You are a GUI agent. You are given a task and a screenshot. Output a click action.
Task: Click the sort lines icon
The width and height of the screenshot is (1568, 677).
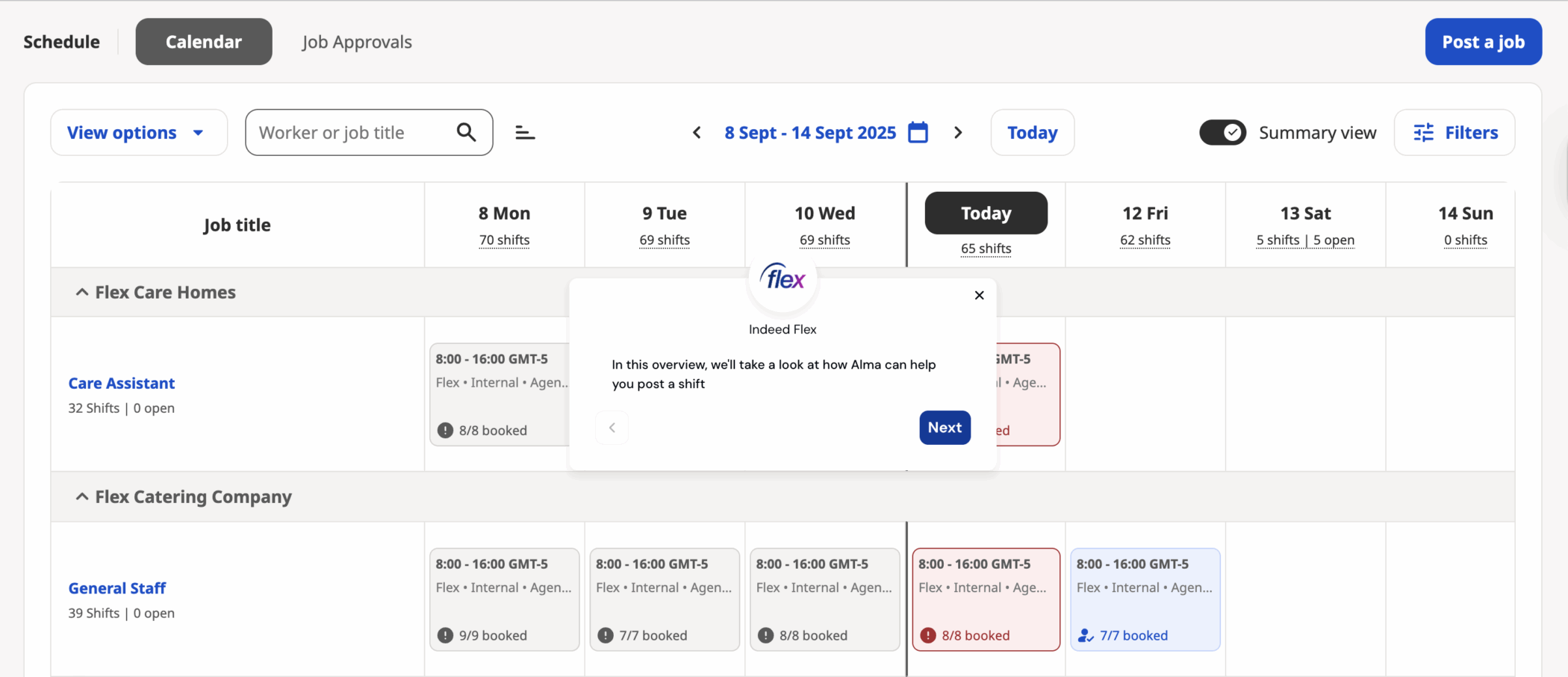coord(525,133)
